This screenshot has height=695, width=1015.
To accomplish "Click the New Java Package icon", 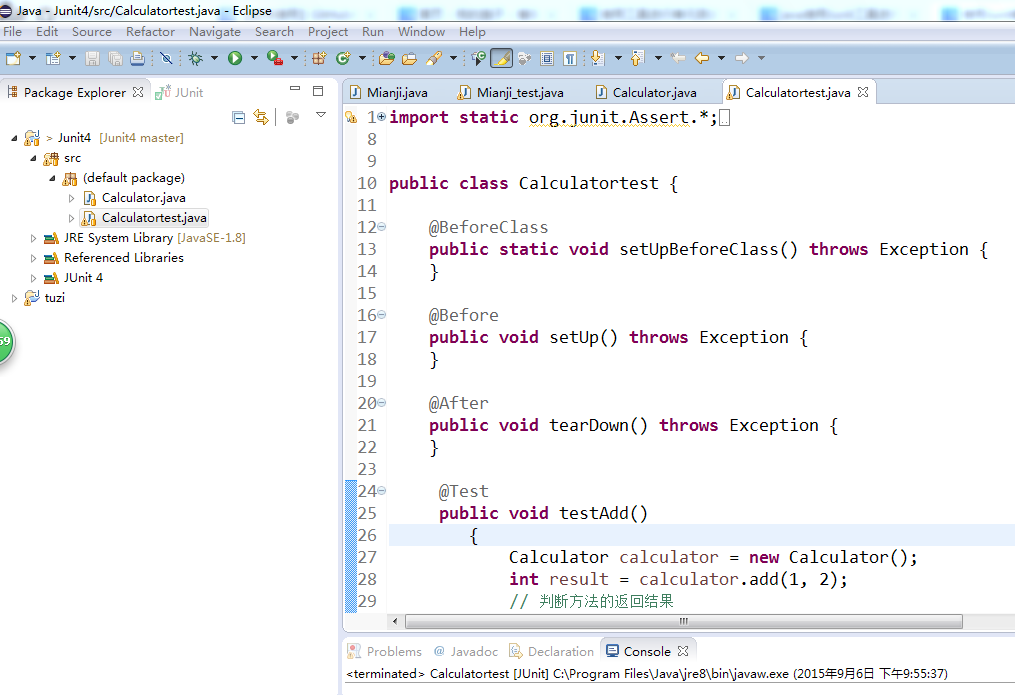I will [x=319, y=58].
